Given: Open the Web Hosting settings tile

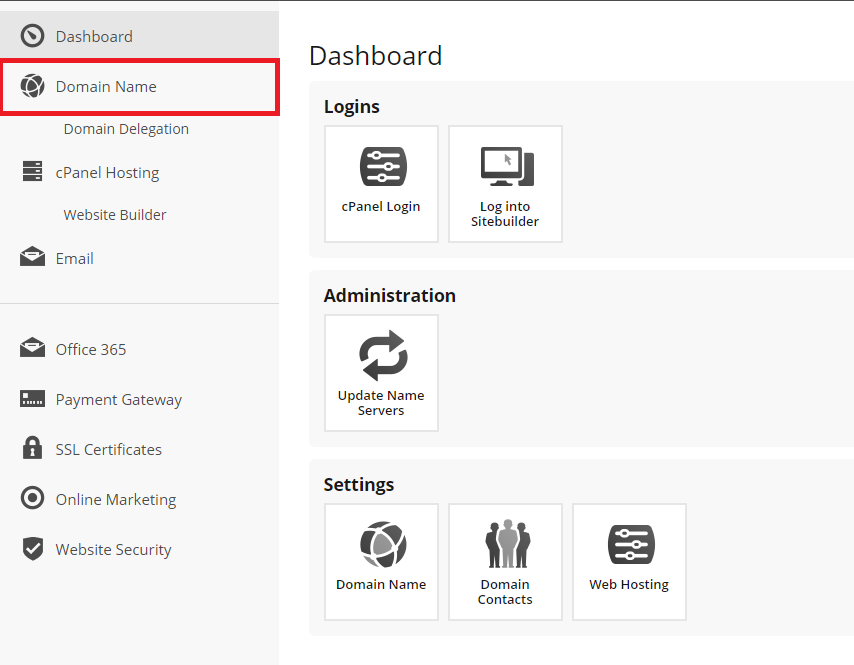Looking at the screenshot, I should pos(630,562).
